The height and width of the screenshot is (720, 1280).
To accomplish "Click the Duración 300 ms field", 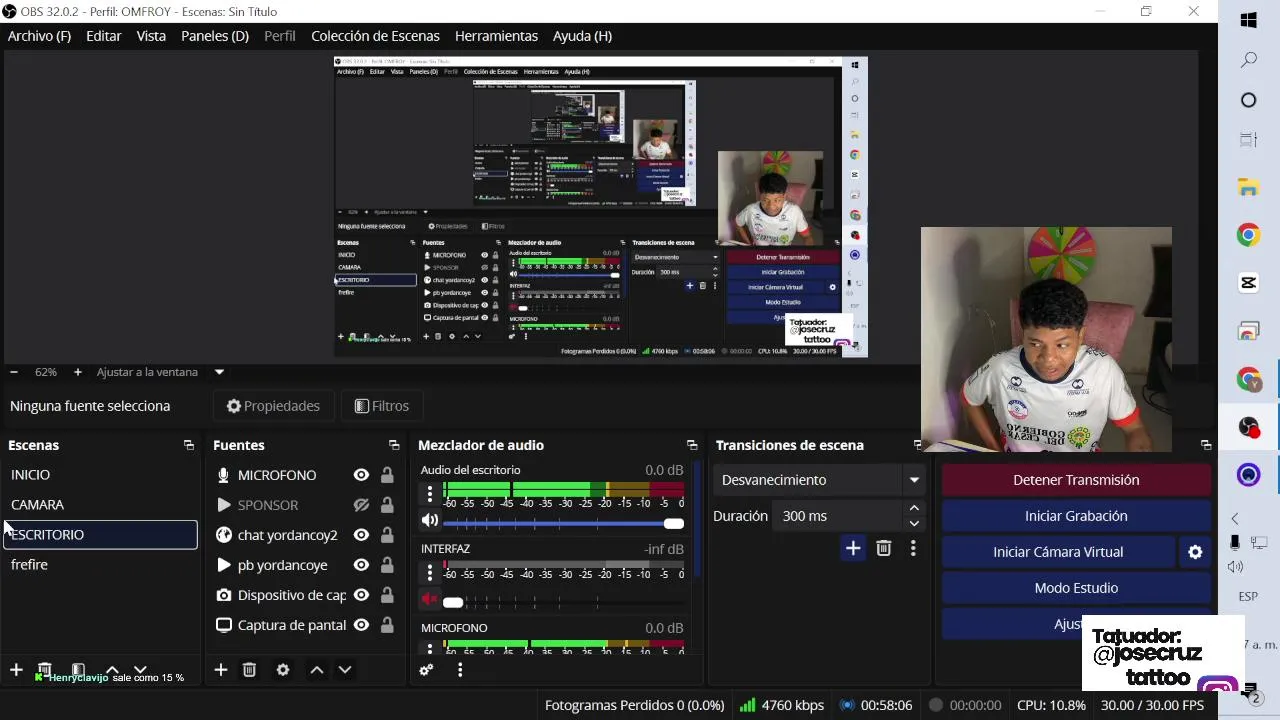I will click(837, 516).
